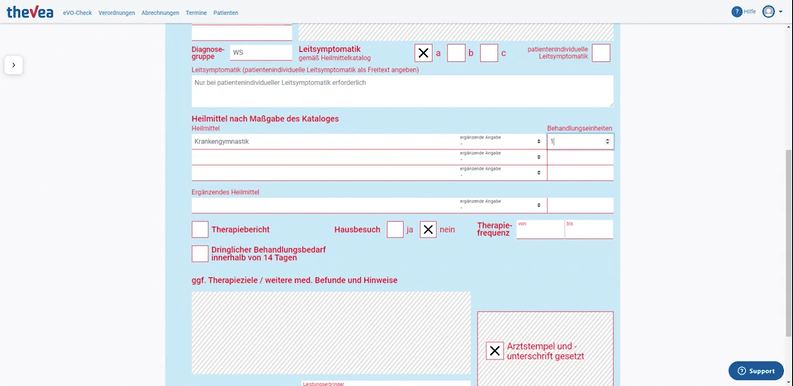Open the Hilfe question mark icon

(736, 12)
